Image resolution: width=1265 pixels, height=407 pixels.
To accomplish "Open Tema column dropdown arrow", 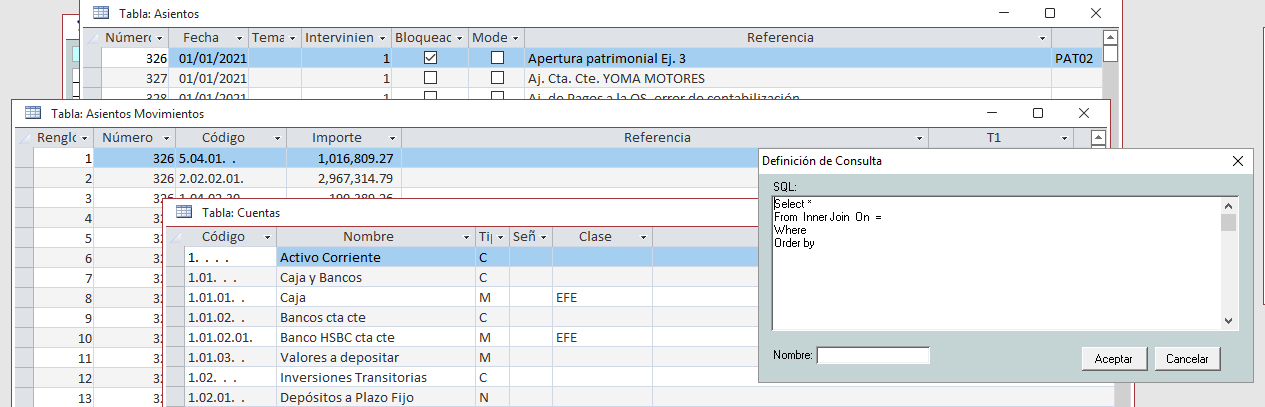I will [292, 38].
